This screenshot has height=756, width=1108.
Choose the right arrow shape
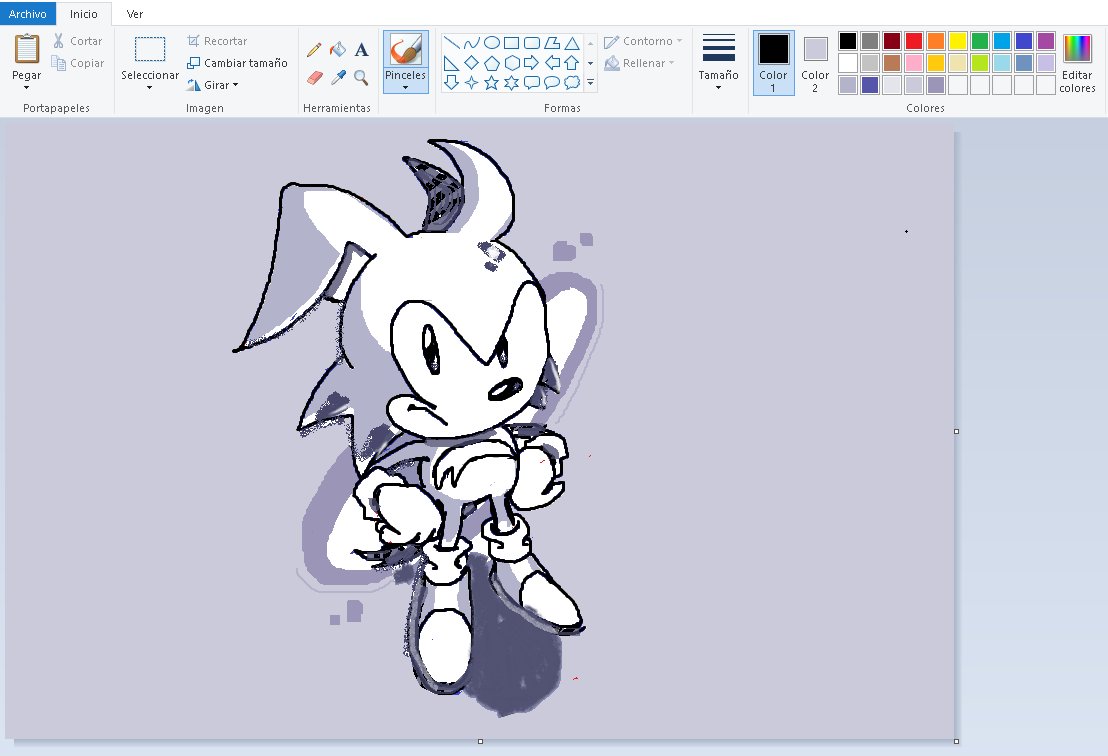532,63
